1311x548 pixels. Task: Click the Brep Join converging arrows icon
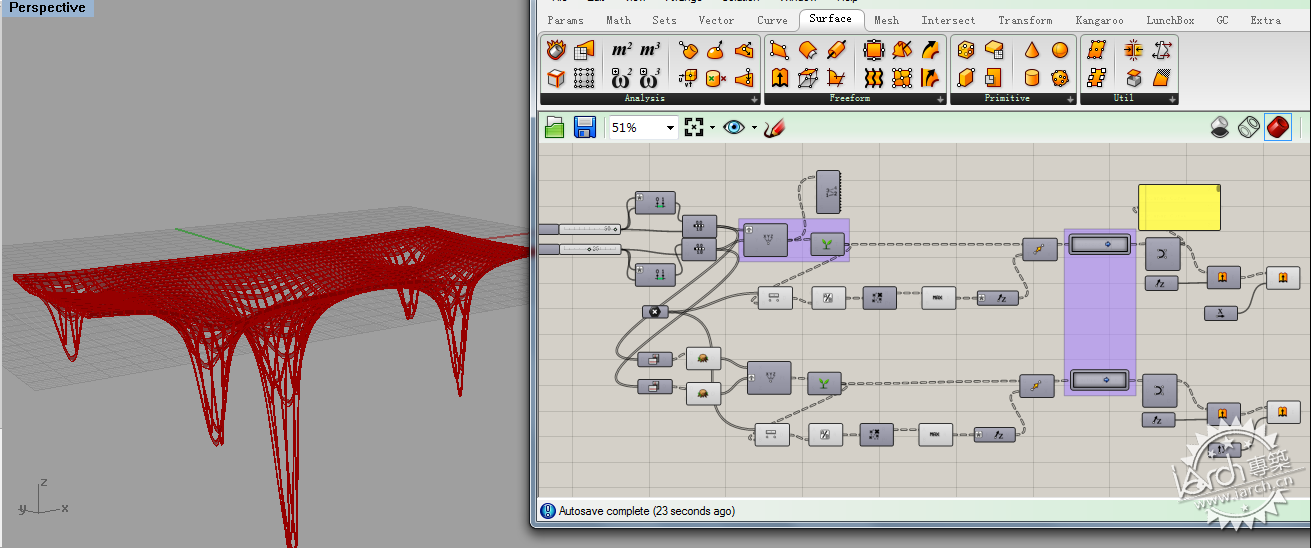1133,50
